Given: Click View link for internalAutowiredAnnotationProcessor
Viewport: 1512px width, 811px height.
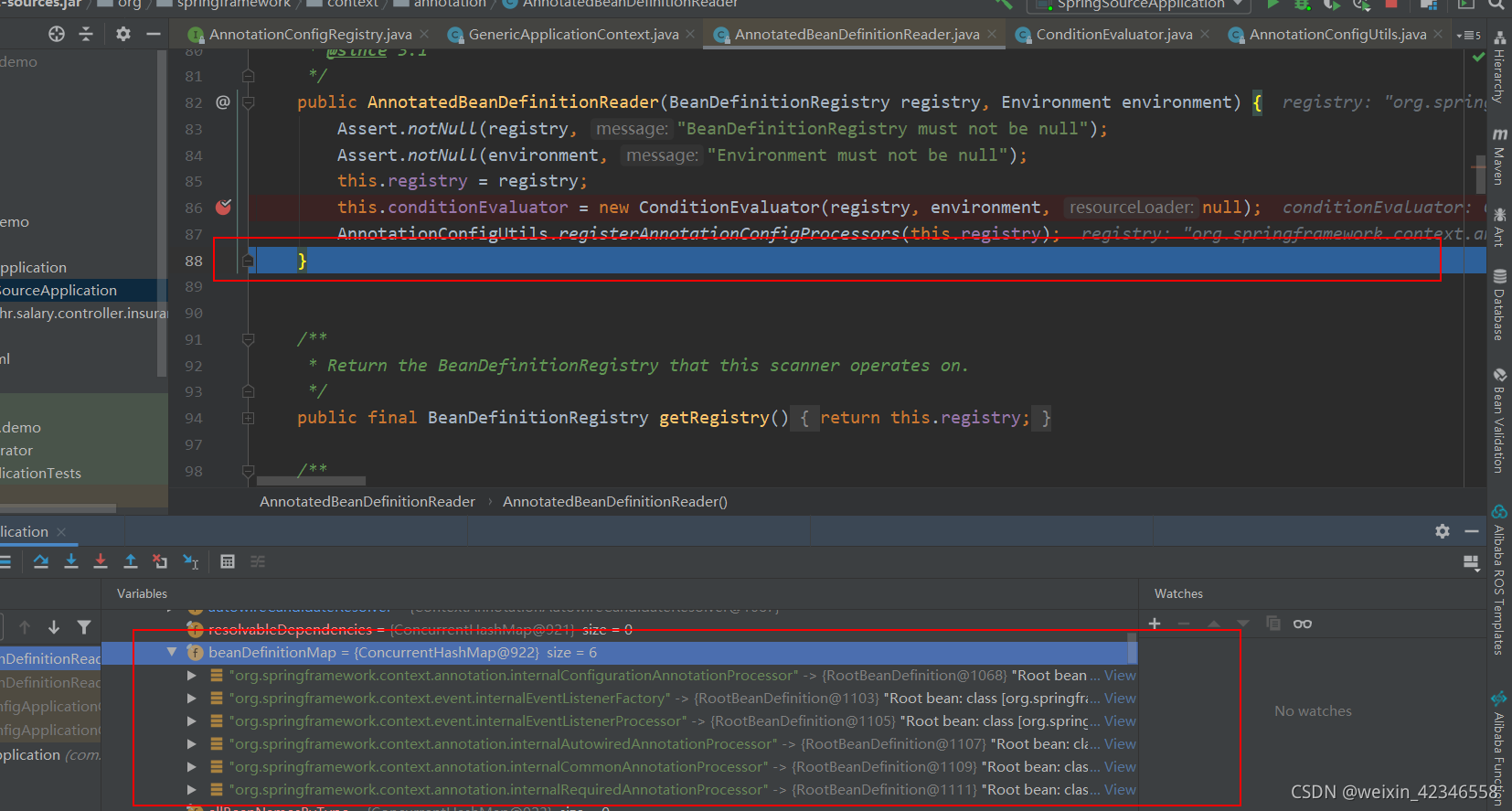Looking at the screenshot, I should [1120, 744].
